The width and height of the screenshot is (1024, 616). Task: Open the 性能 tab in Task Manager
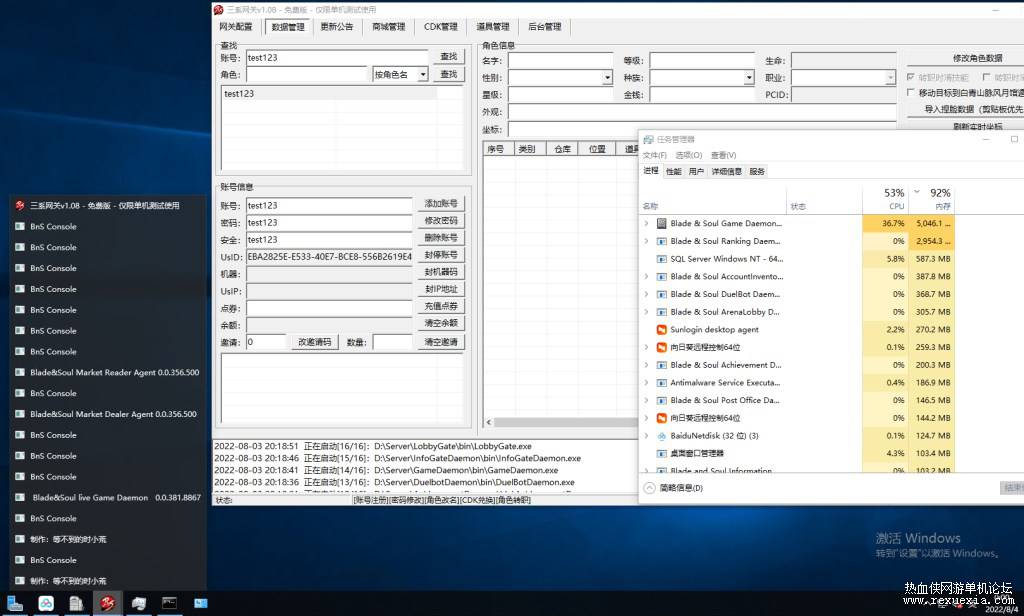point(674,171)
